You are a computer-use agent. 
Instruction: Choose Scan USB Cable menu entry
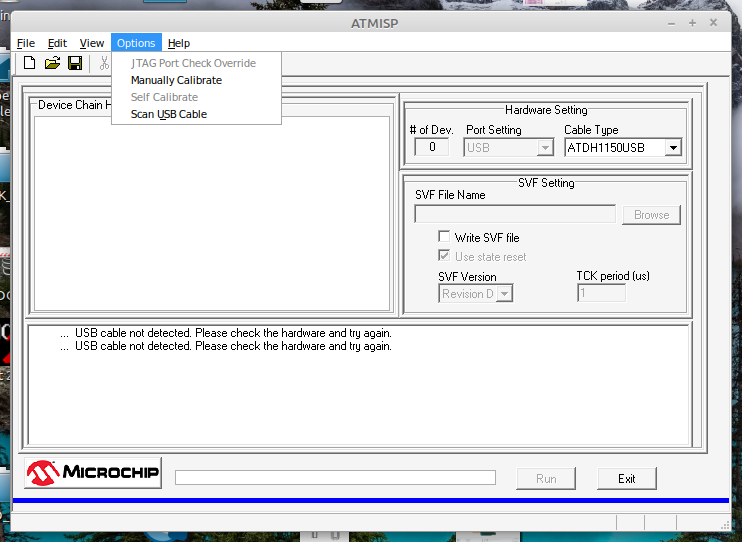point(169,114)
